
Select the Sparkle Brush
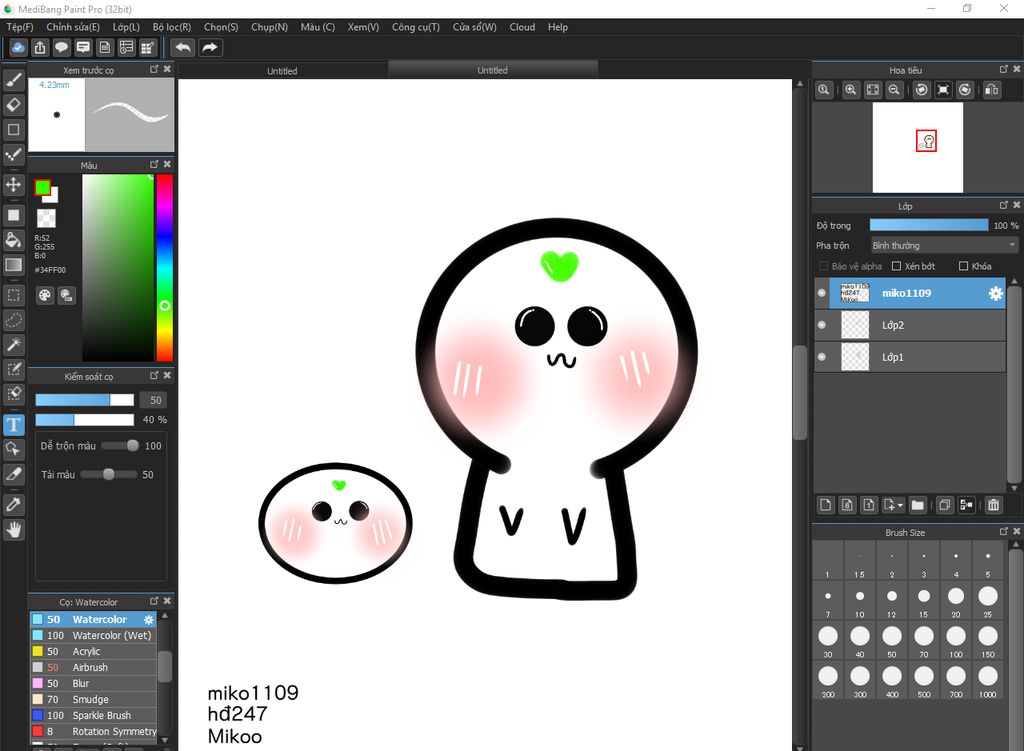coord(93,715)
